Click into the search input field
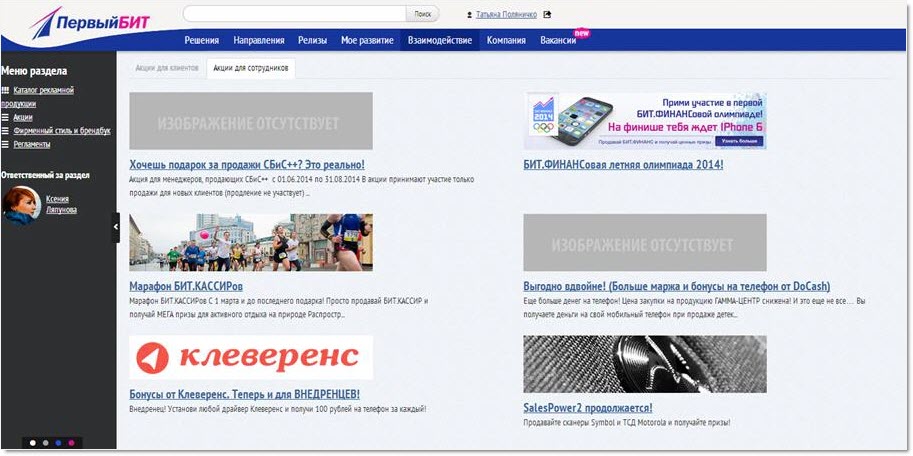 295,14
